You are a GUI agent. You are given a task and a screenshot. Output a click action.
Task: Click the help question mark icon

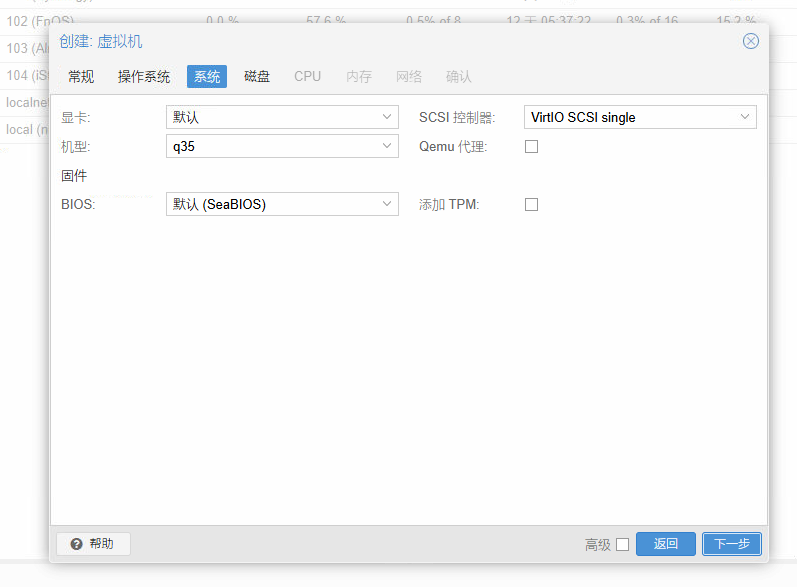coord(76,544)
